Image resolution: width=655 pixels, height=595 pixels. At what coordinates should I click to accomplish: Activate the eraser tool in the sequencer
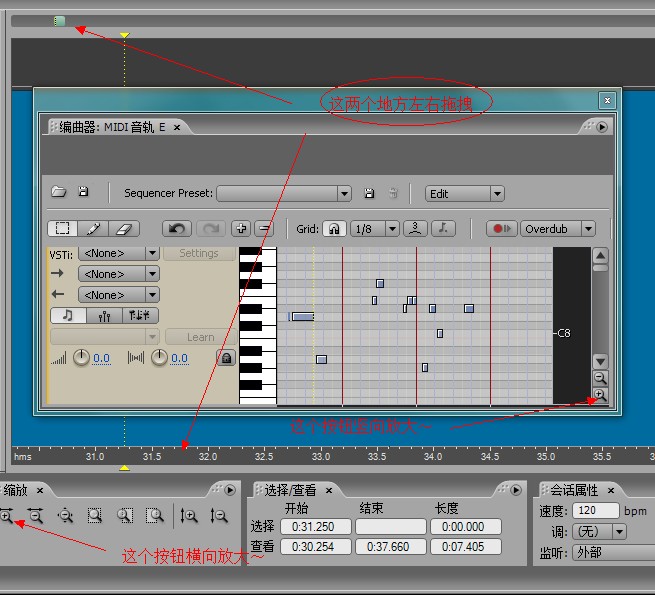pyautogui.click(x=124, y=229)
